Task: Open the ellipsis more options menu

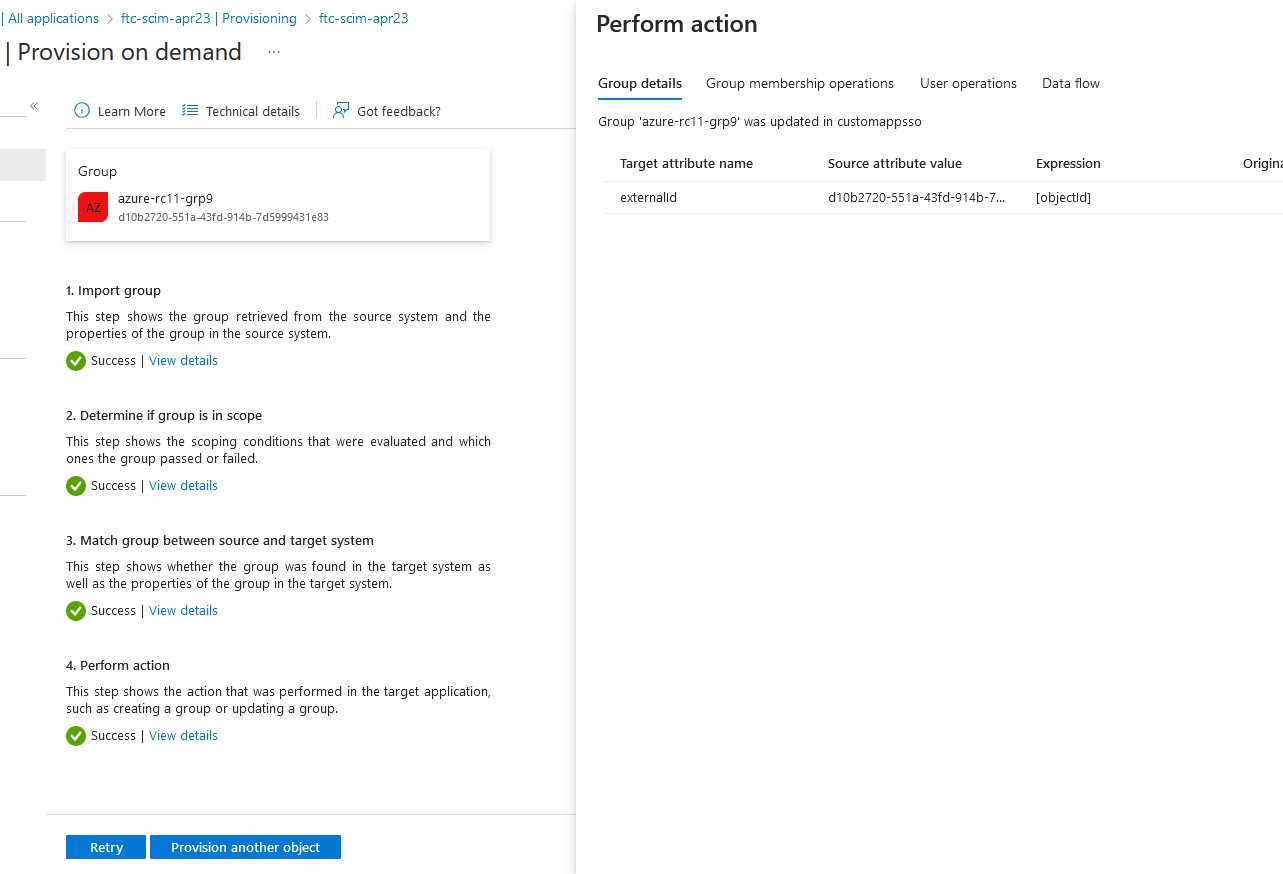Action: click(x=274, y=52)
